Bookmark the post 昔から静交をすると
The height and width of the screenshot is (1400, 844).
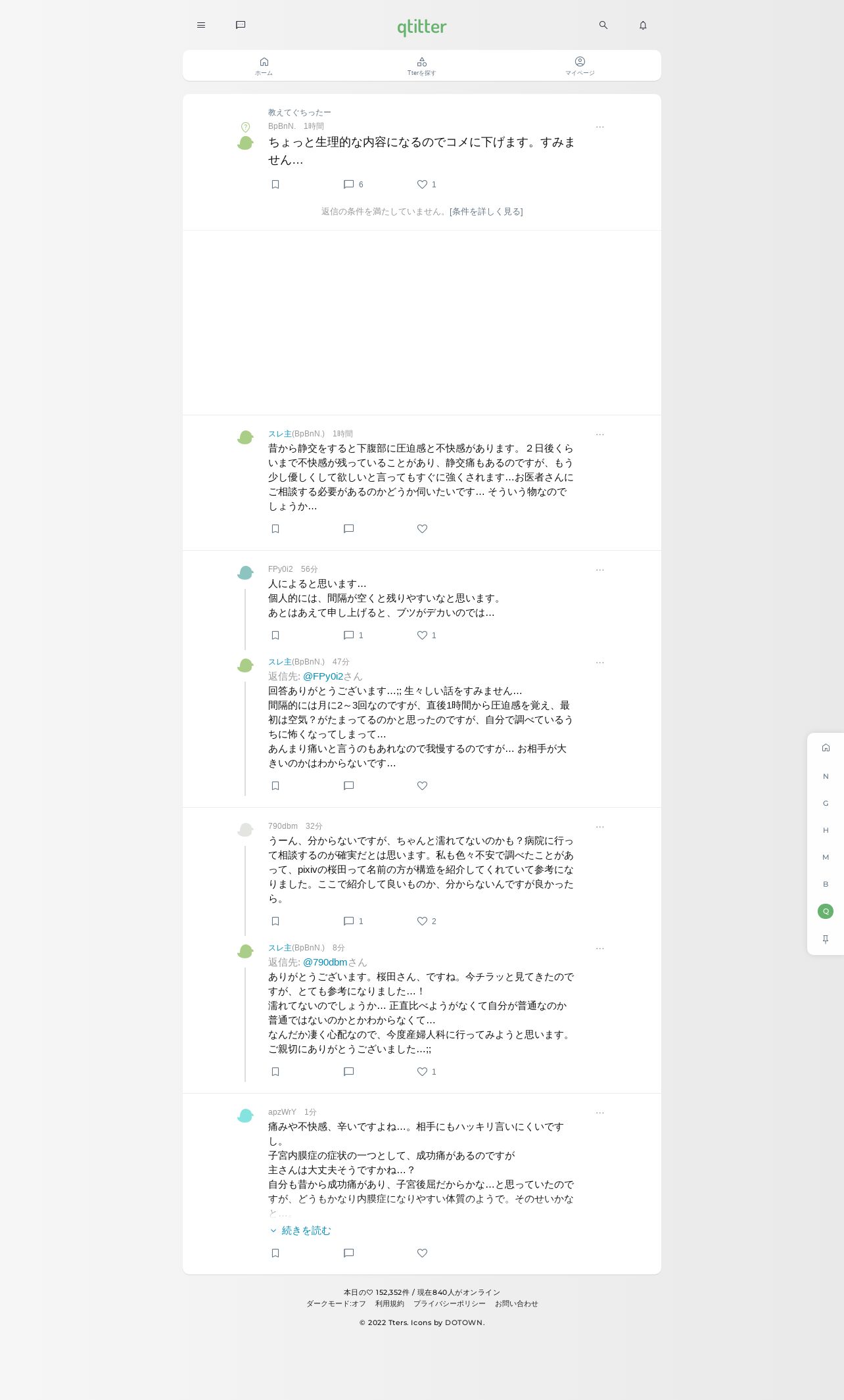click(275, 528)
